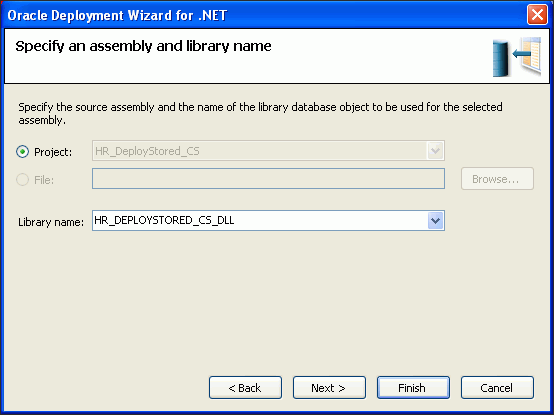Click the Project combo box HR_DeployStored_CS
Screen dimensions: 554x415
(268, 151)
